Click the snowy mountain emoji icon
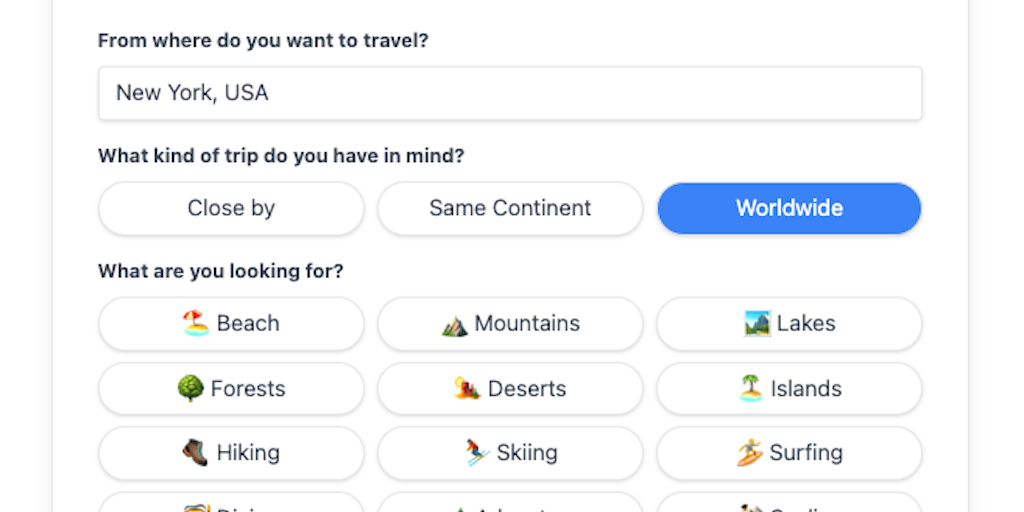The height and width of the screenshot is (512, 1024). pyautogui.click(x=455, y=324)
